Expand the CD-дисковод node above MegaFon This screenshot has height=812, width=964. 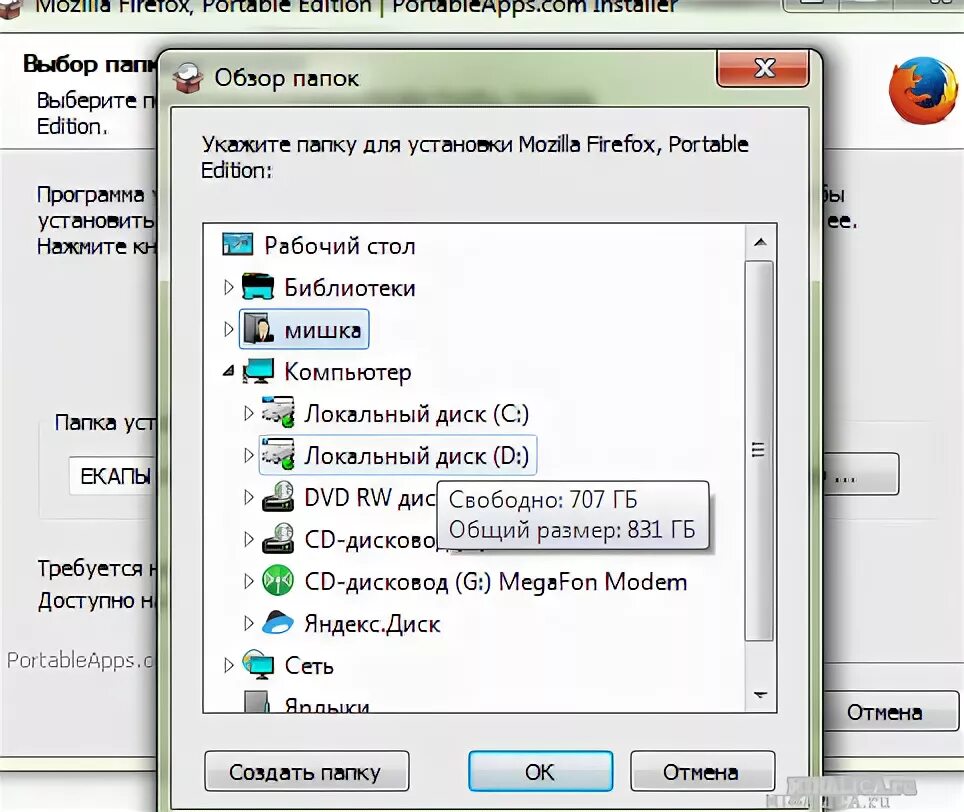(x=248, y=539)
